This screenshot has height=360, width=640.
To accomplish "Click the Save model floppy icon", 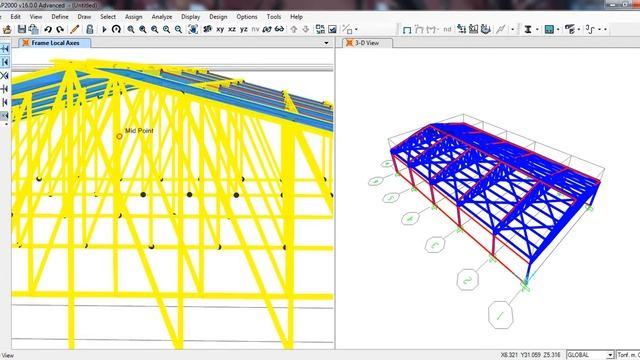I will (22, 29).
